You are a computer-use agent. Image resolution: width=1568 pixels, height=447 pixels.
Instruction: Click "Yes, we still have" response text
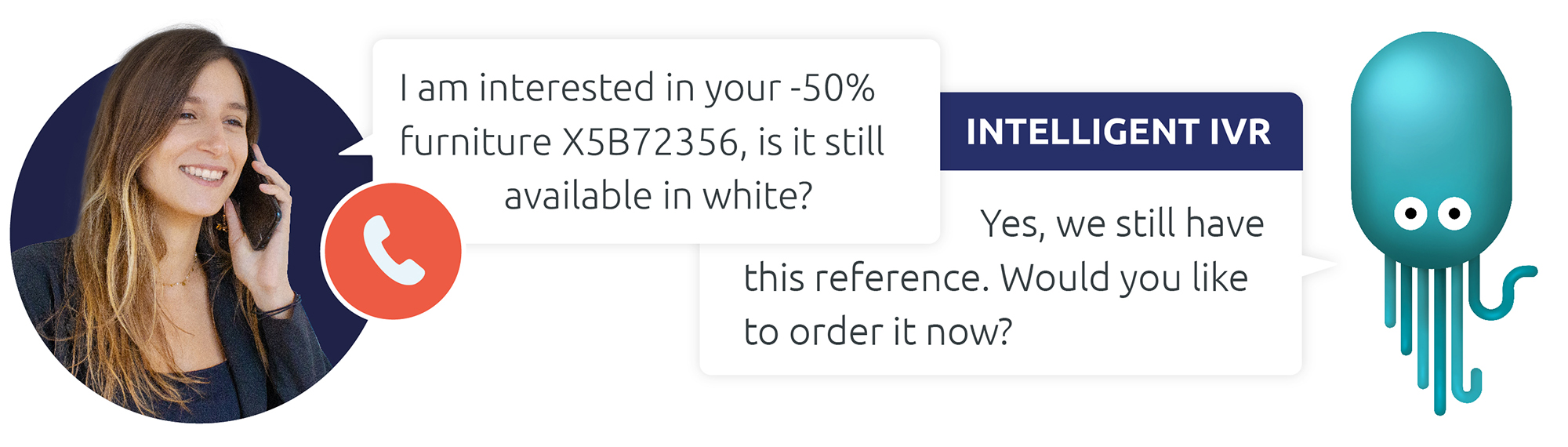point(1122,224)
